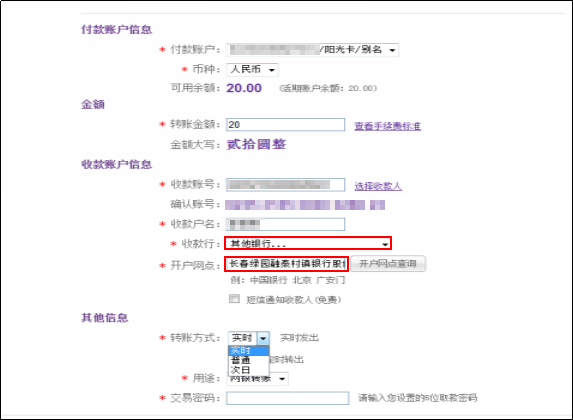Screen dimensions: 573x420
Task: Click the arrow icon of 币种 dropdown
Action: (x=272, y=70)
